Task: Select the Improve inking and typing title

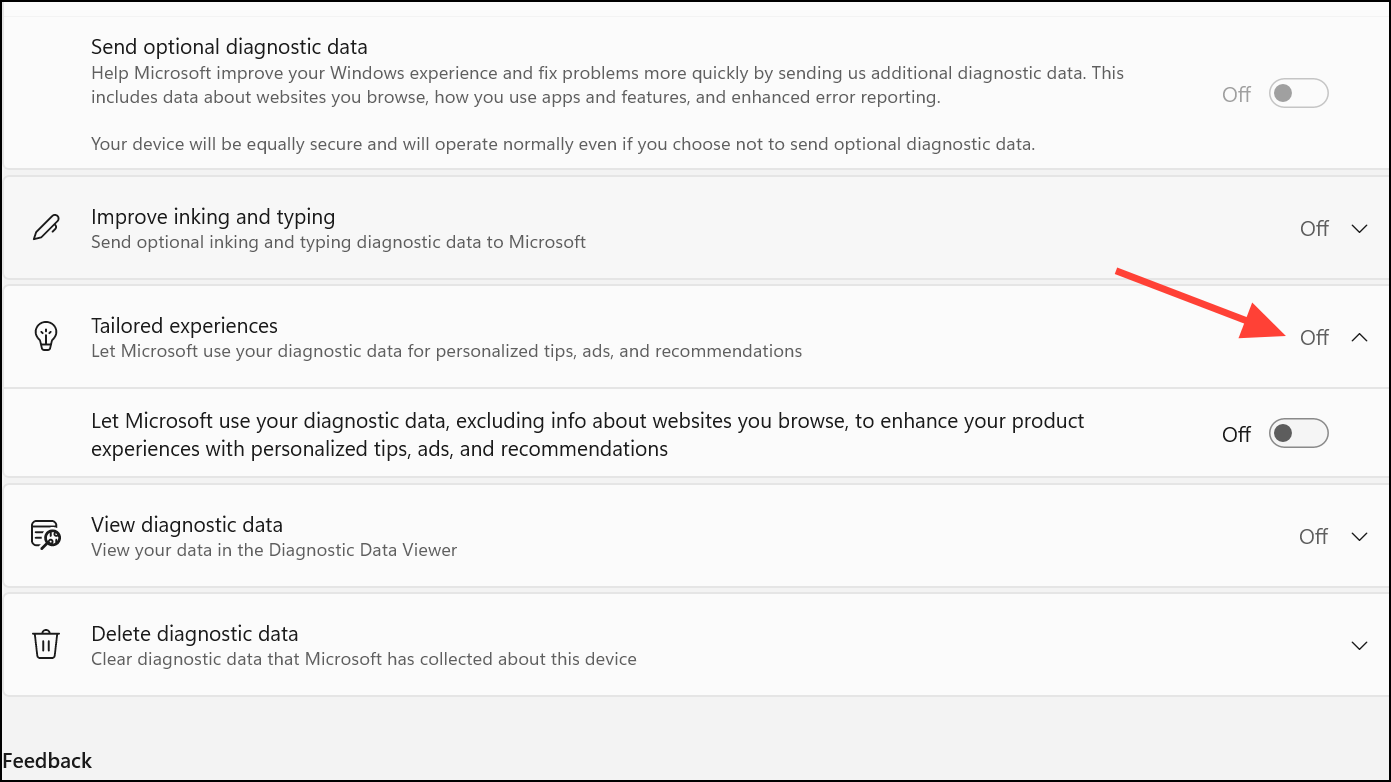Action: [x=212, y=217]
